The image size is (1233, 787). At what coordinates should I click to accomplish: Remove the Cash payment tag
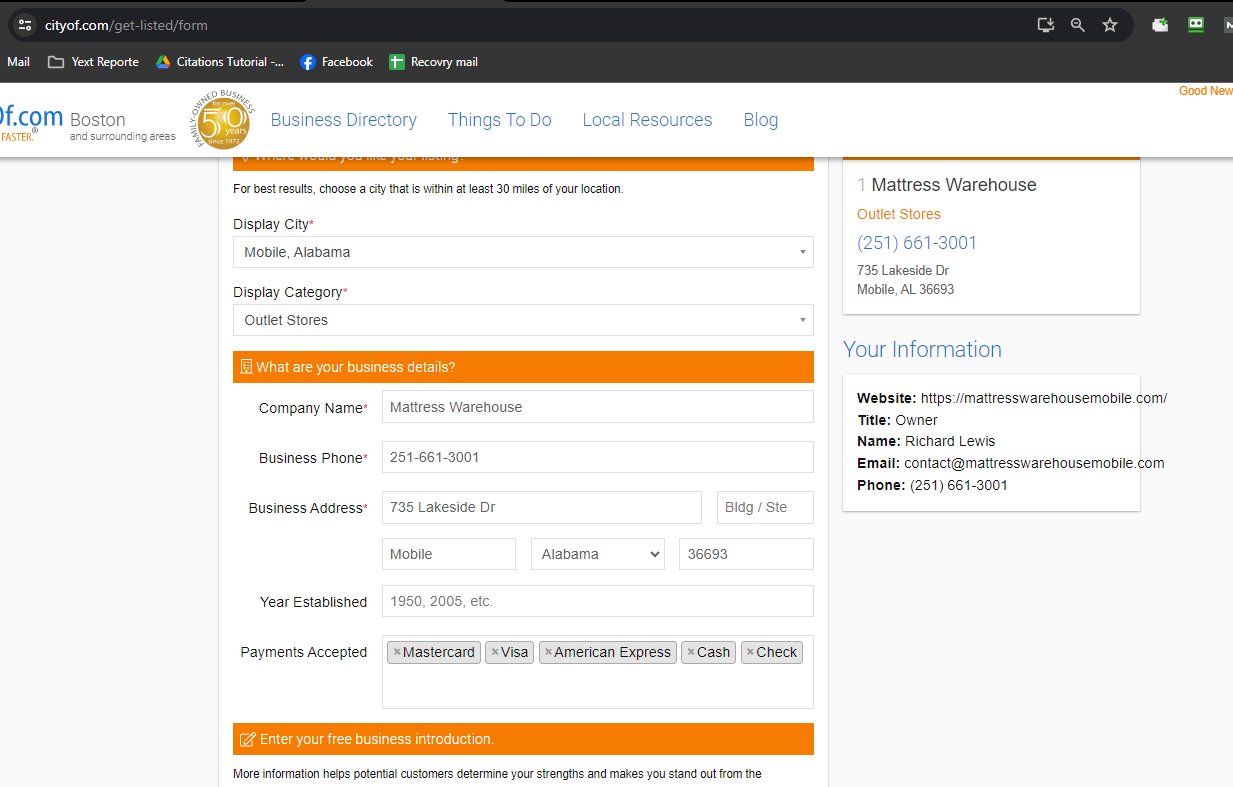[690, 652]
